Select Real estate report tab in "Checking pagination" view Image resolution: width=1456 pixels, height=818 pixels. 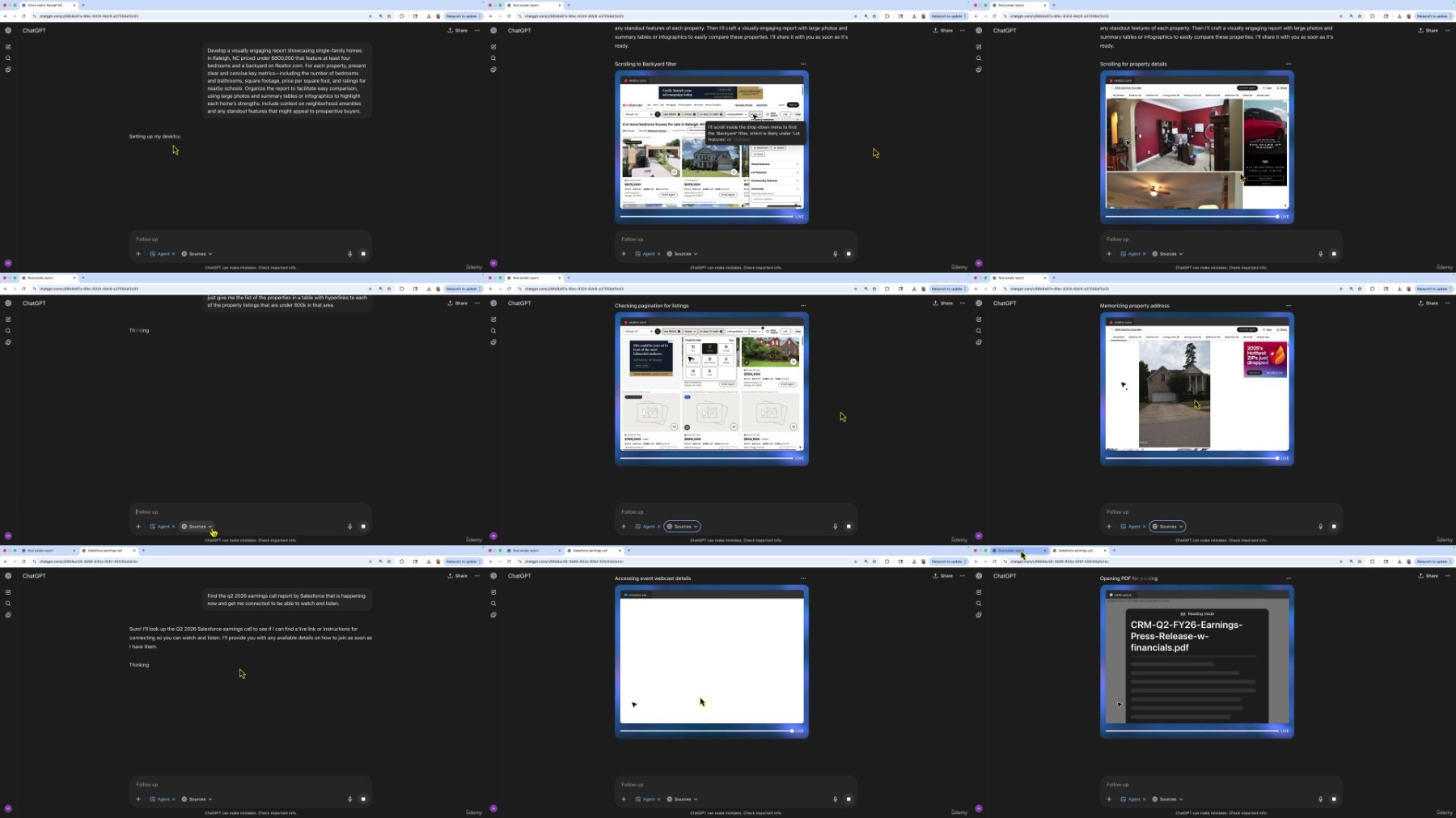pyautogui.click(x=534, y=278)
